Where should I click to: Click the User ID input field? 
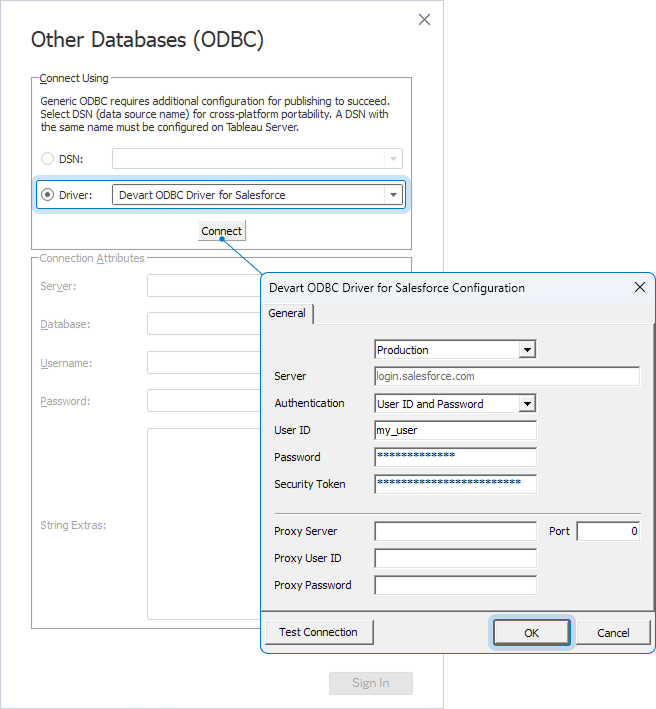pyautogui.click(x=455, y=430)
